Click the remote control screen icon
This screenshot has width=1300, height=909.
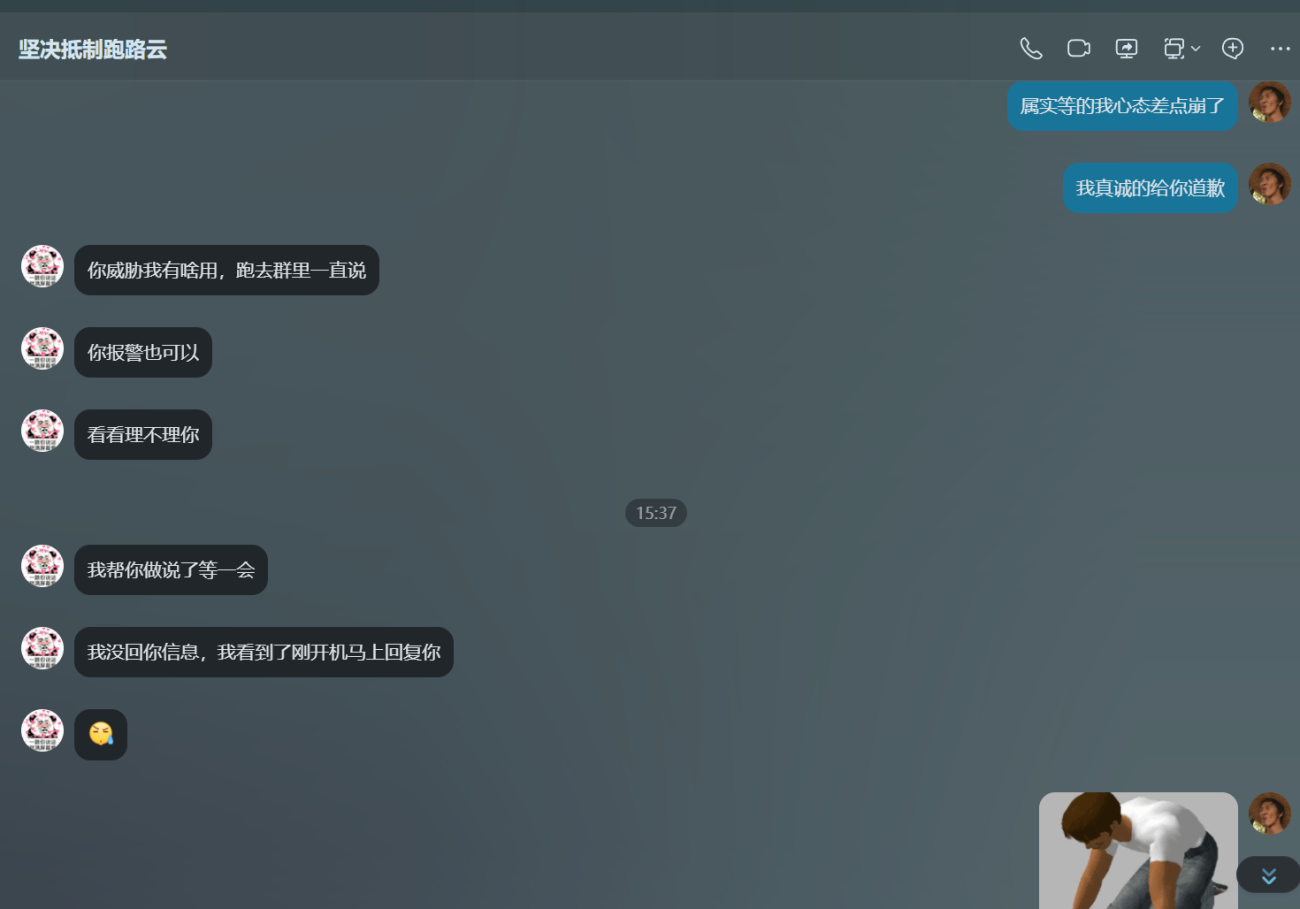tap(1174, 48)
